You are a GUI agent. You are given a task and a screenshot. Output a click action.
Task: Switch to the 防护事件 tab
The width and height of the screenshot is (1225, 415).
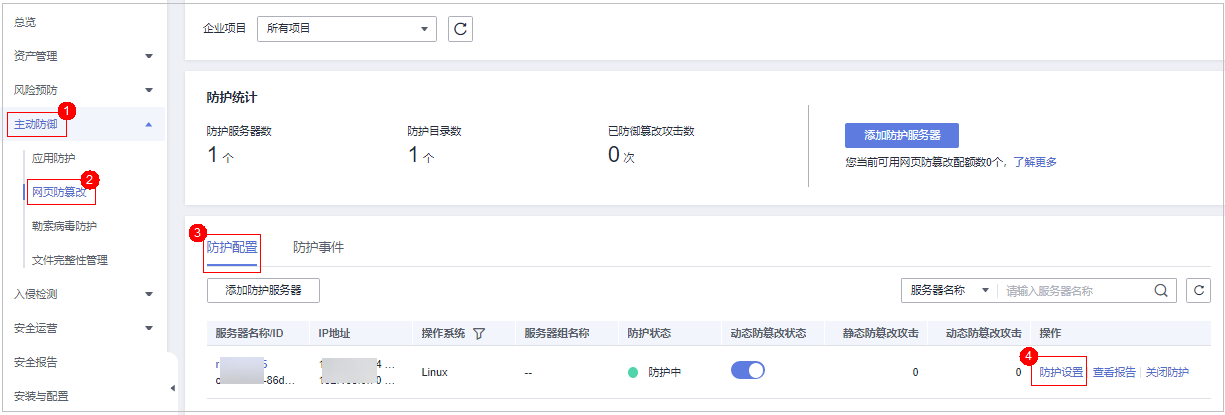(x=318, y=247)
